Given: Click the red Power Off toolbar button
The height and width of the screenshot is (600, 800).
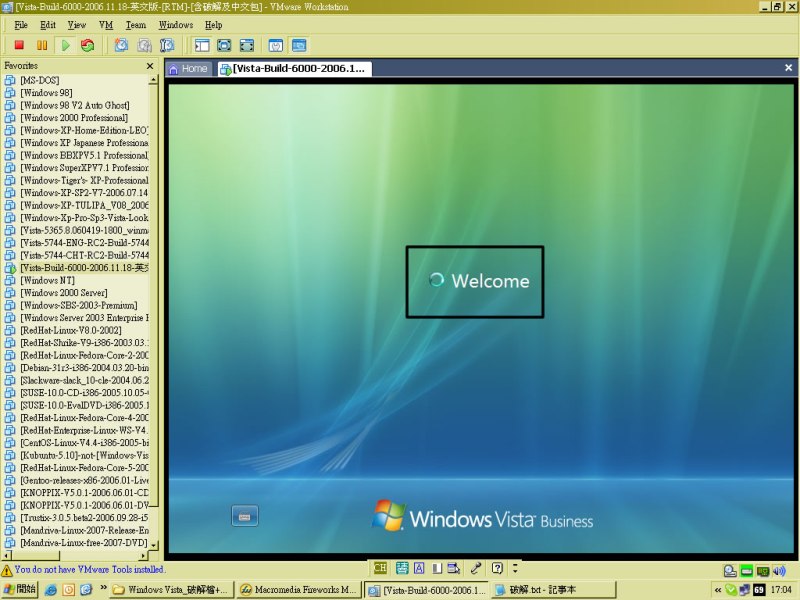Looking at the screenshot, I should click(x=19, y=45).
